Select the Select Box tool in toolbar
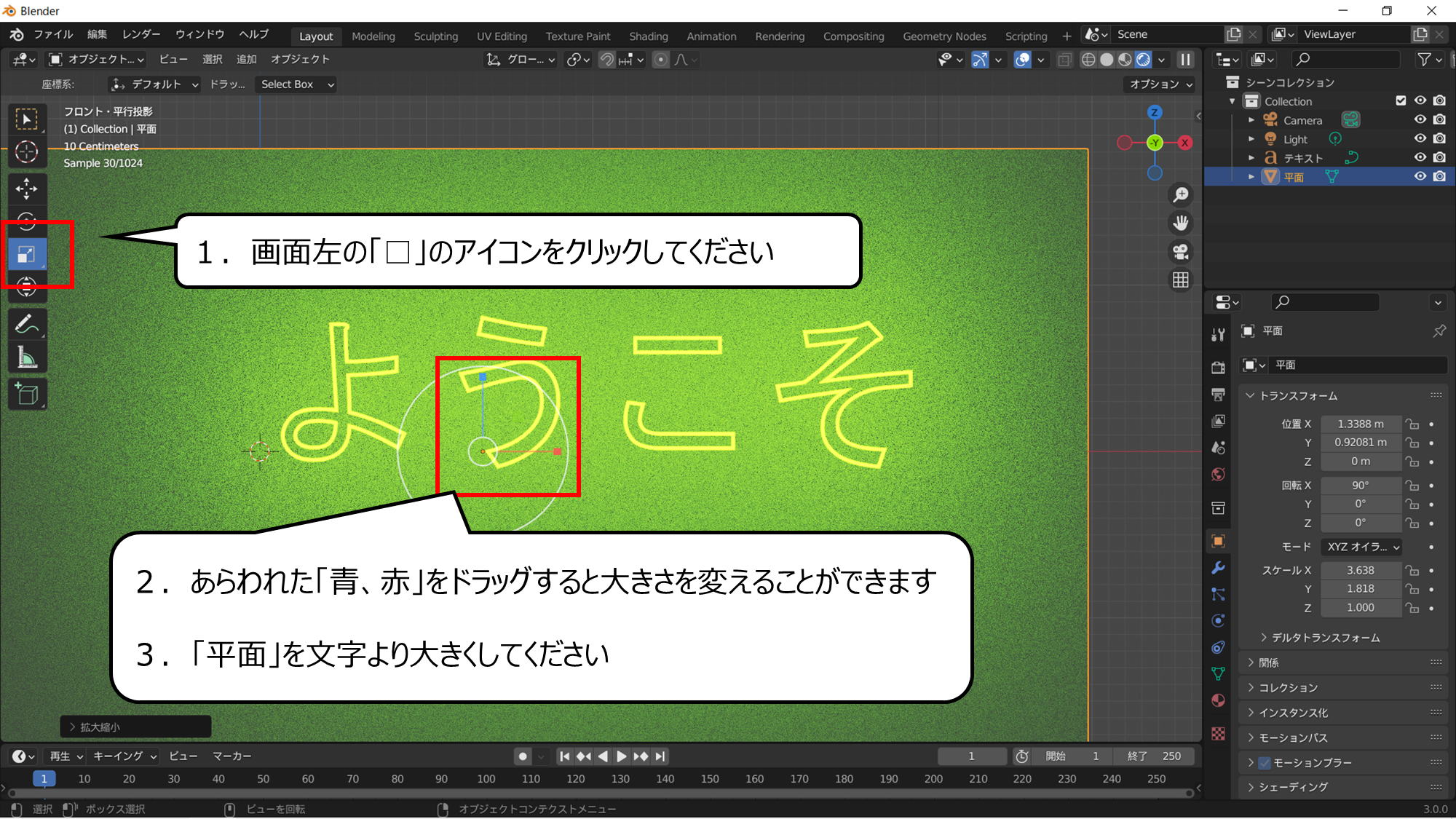Viewport: 1456px width, 819px height. pyautogui.click(x=27, y=119)
